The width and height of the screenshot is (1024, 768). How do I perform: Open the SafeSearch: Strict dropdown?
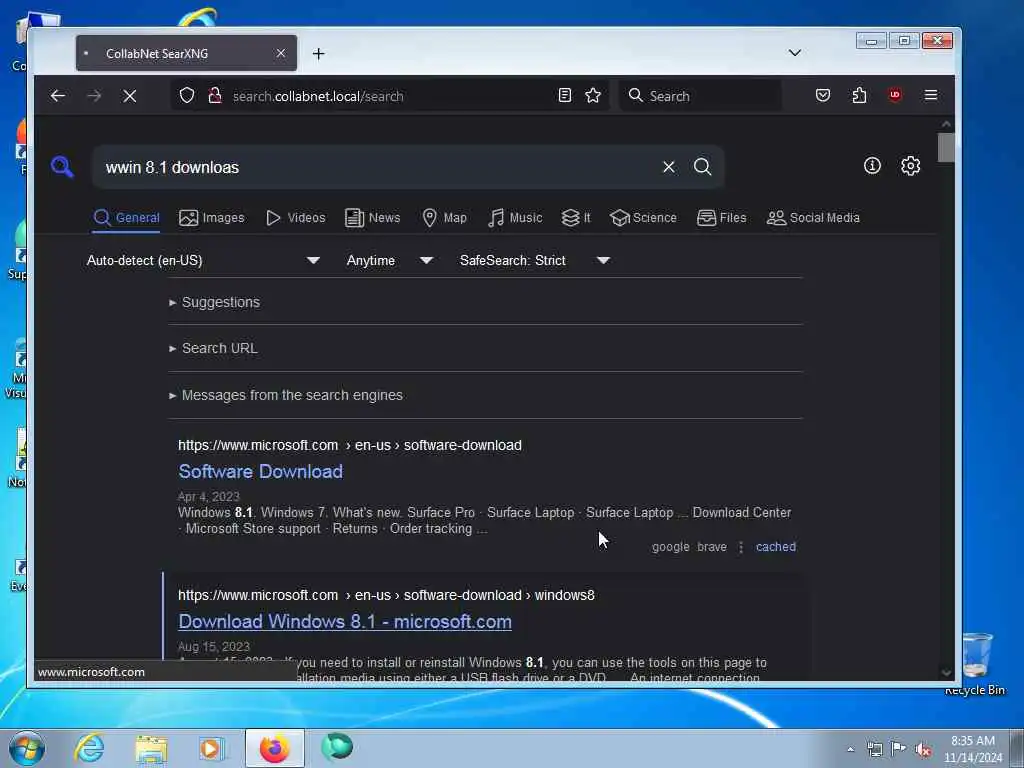tap(534, 261)
